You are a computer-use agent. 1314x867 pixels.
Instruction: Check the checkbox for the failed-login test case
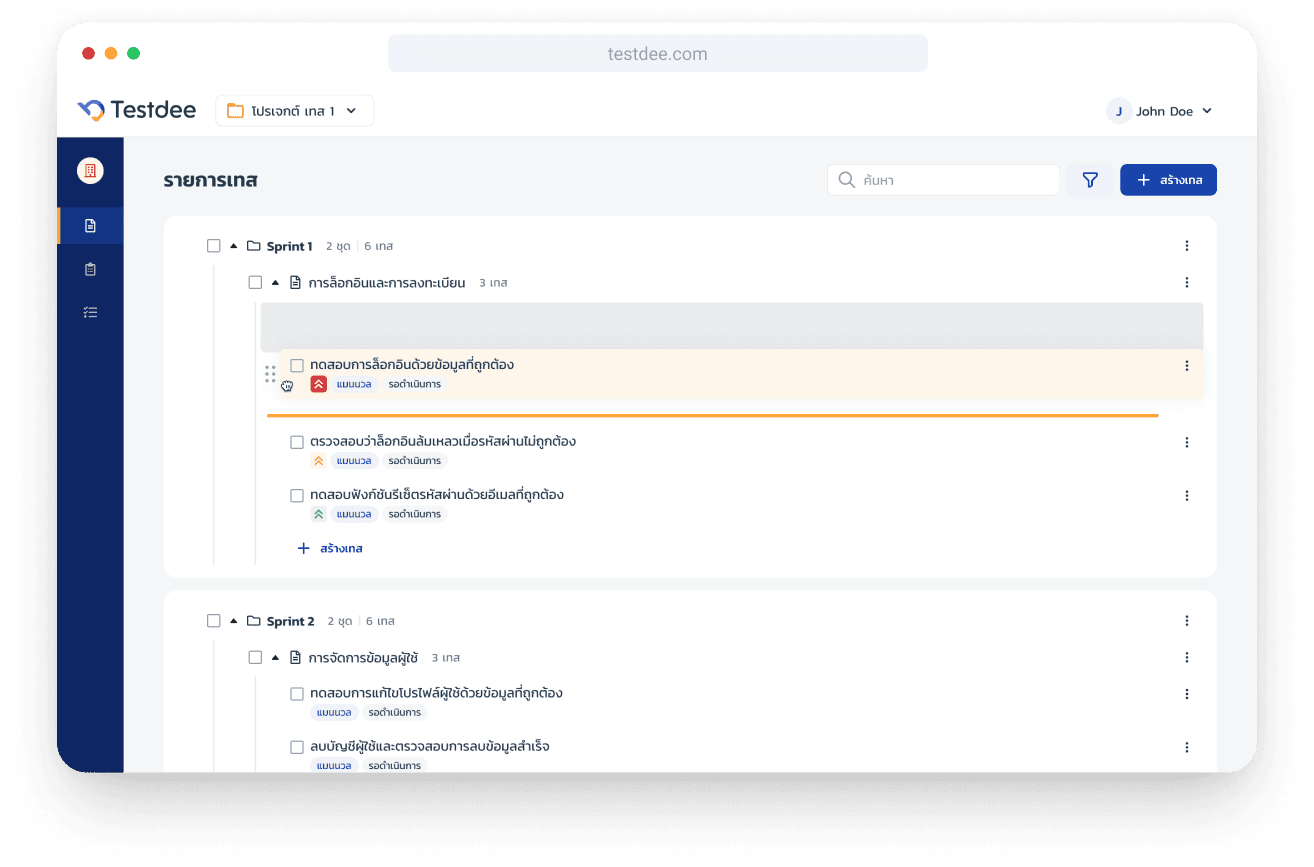point(297,441)
